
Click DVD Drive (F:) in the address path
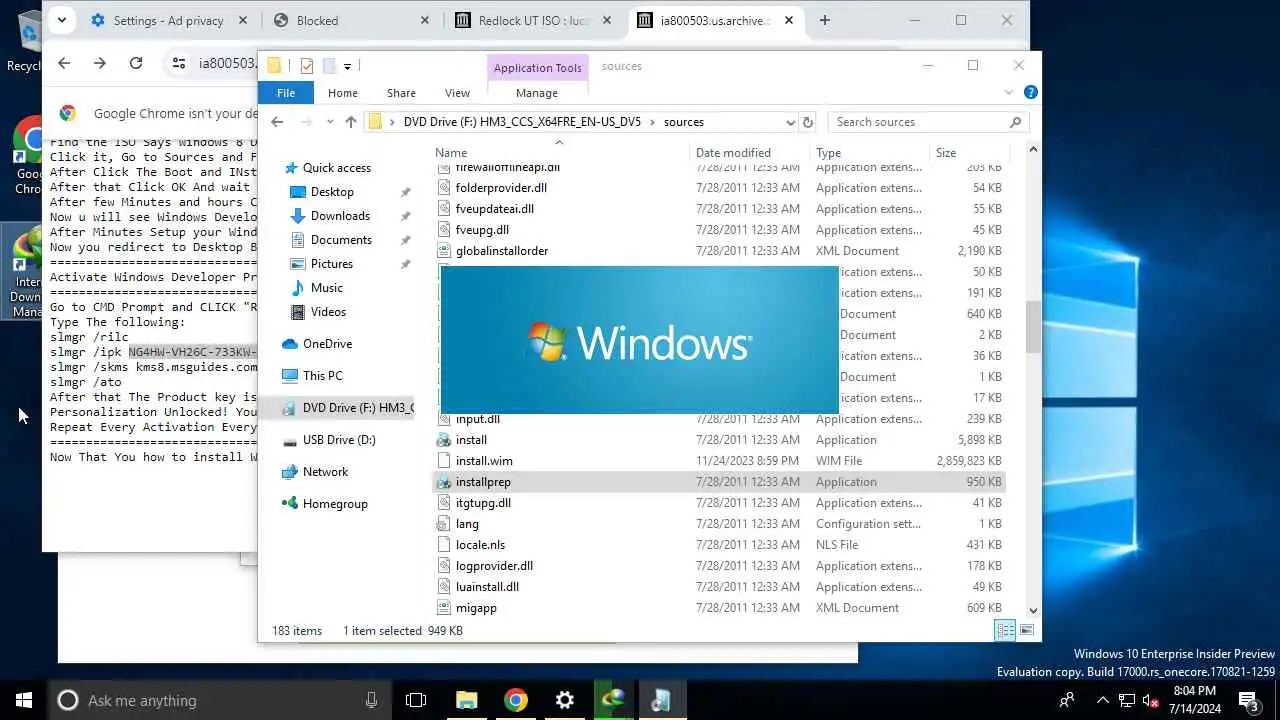point(522,122)
